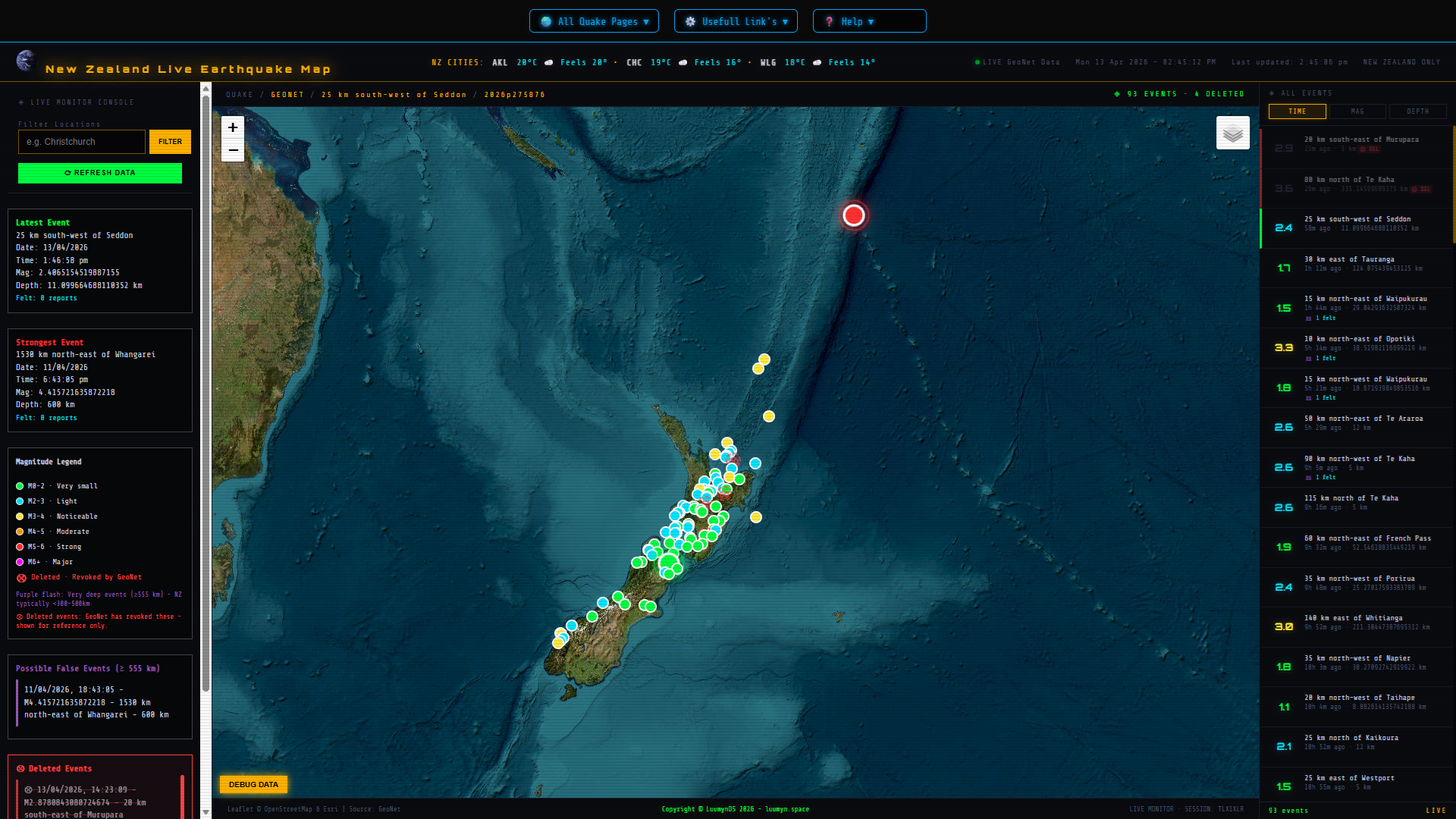Click the 4 DELETED counter

1219,94
